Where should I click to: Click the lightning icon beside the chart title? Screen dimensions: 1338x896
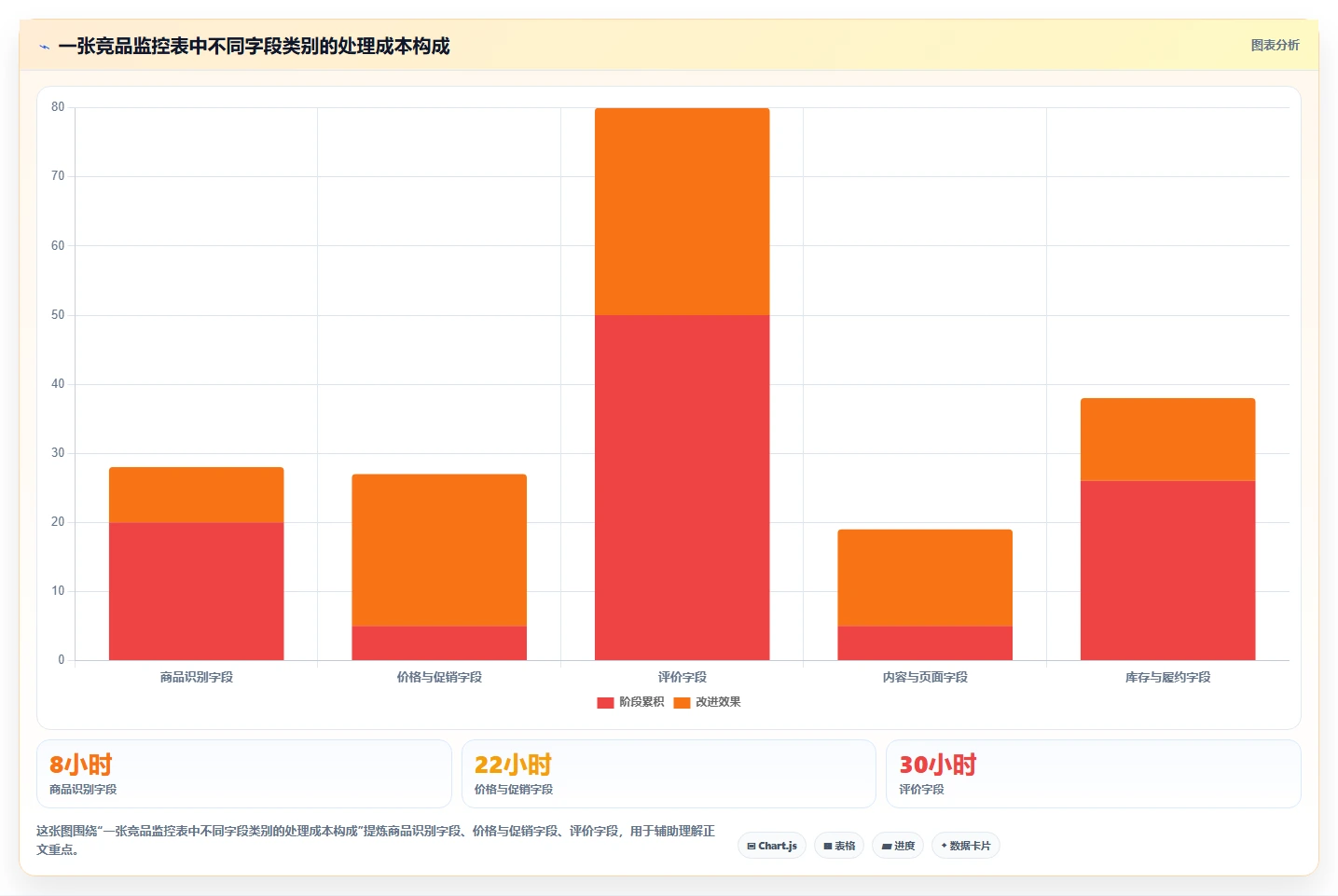[44, 47]
